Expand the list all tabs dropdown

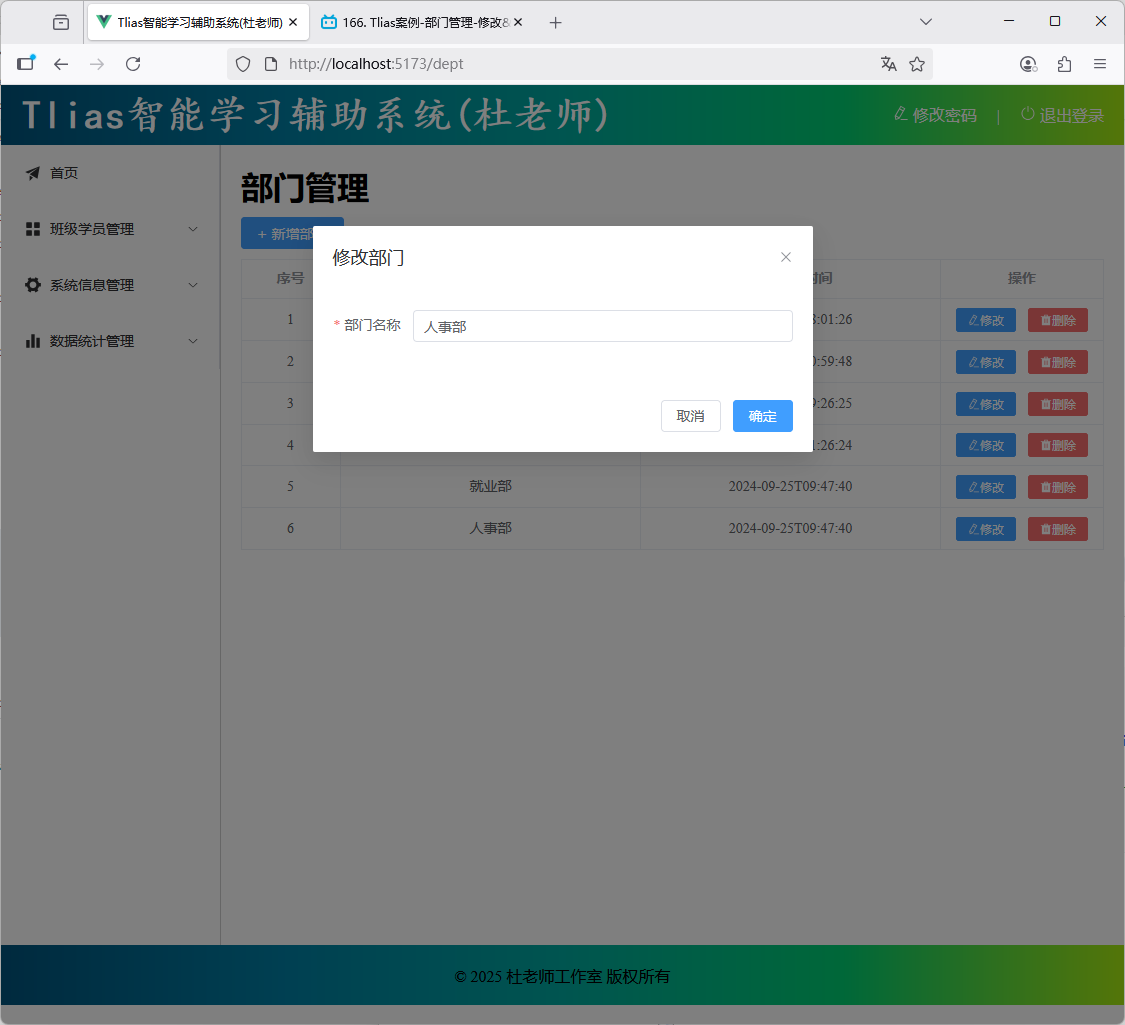click(x=926, y=22)
